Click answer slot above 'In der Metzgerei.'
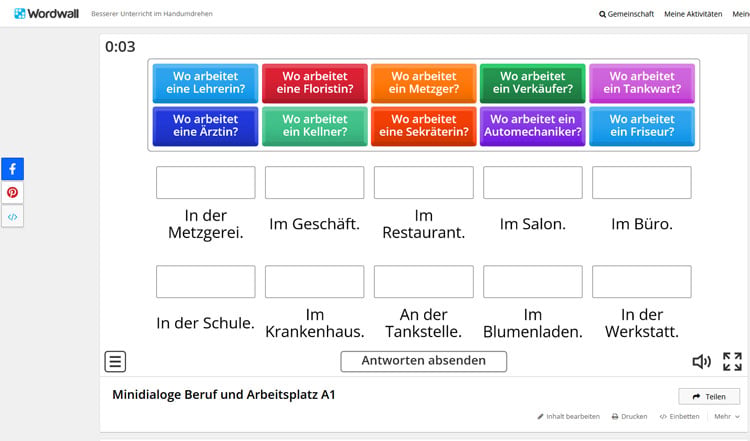 [206, 182]
